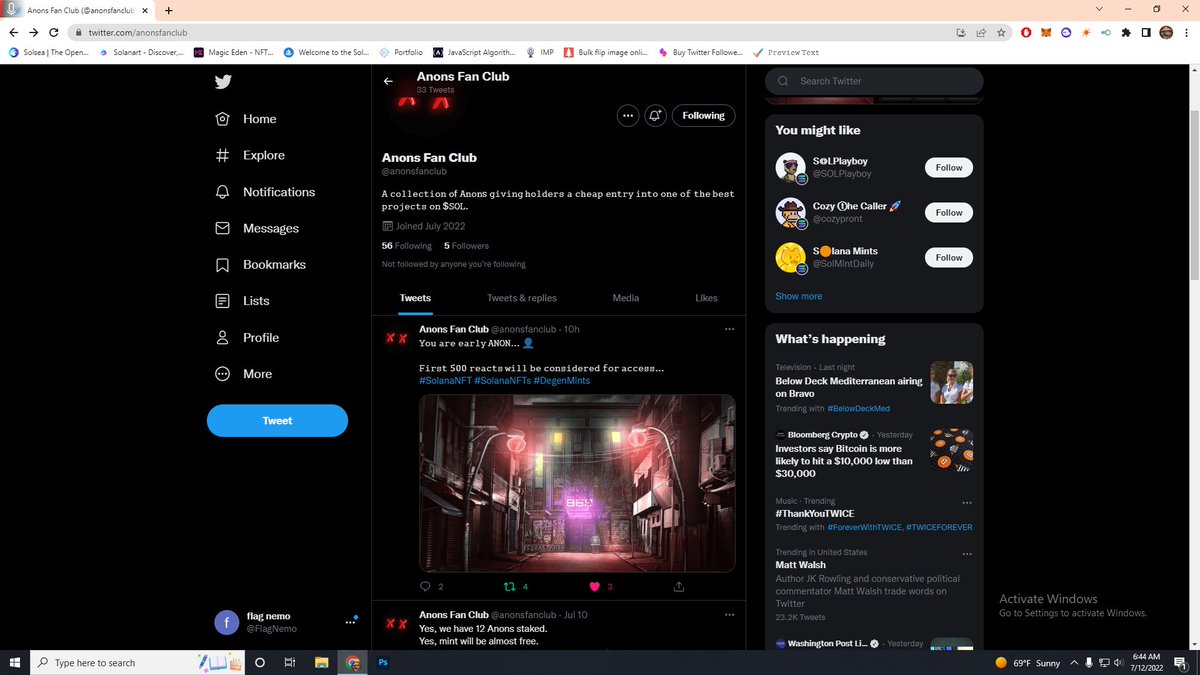Click the #SolanaNFTs hashtag
The image size is (1200, 675).
point(502,381)
